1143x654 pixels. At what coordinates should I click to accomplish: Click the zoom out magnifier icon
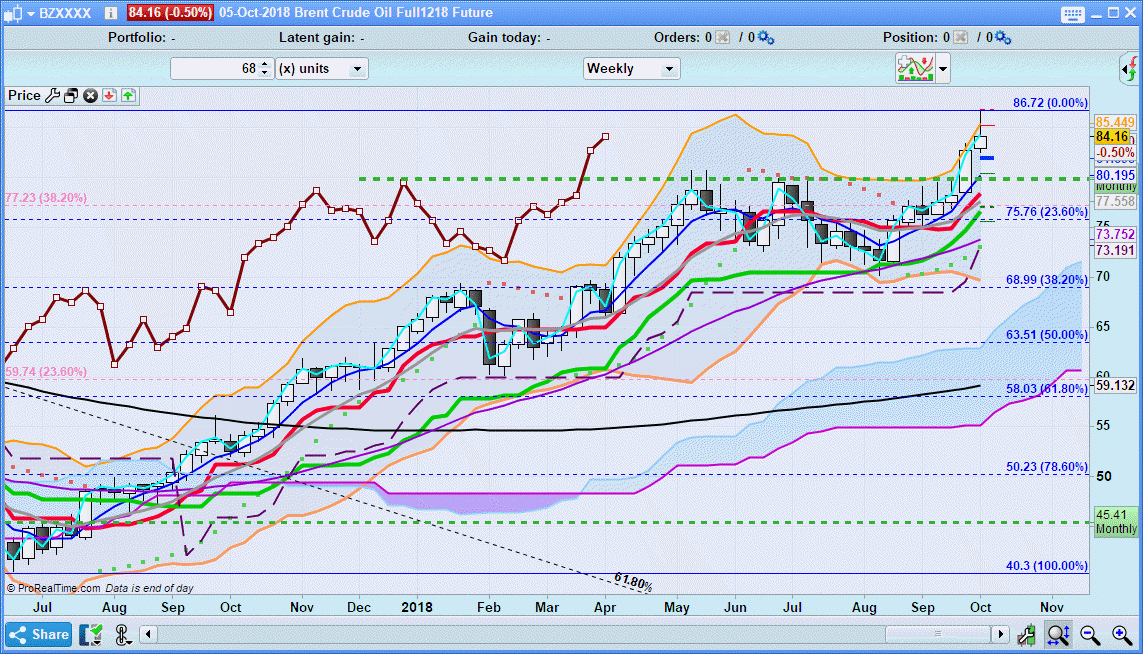click(x=1091, y=635)
